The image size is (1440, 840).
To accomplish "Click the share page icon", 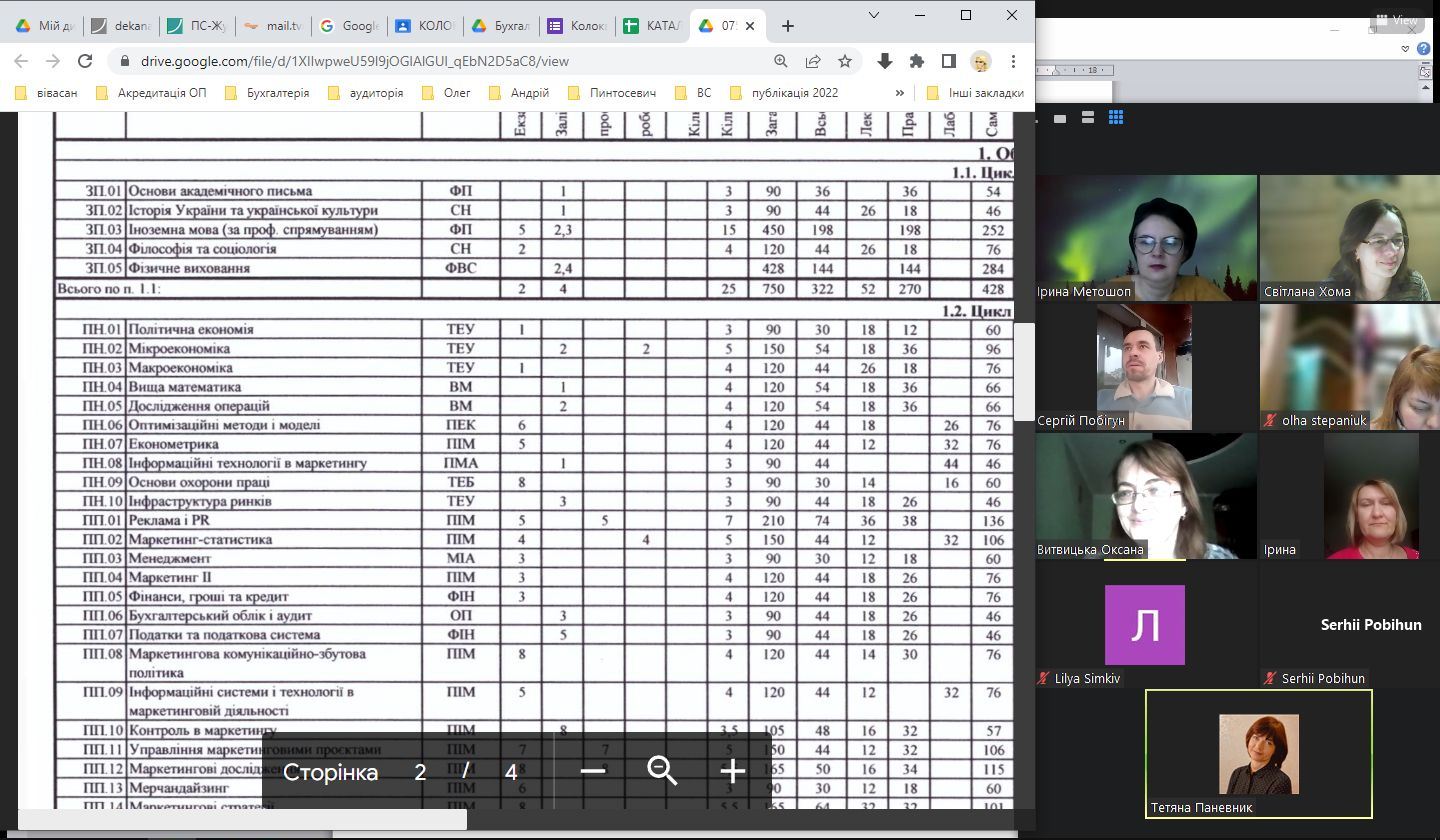I will tap(813, 61).
